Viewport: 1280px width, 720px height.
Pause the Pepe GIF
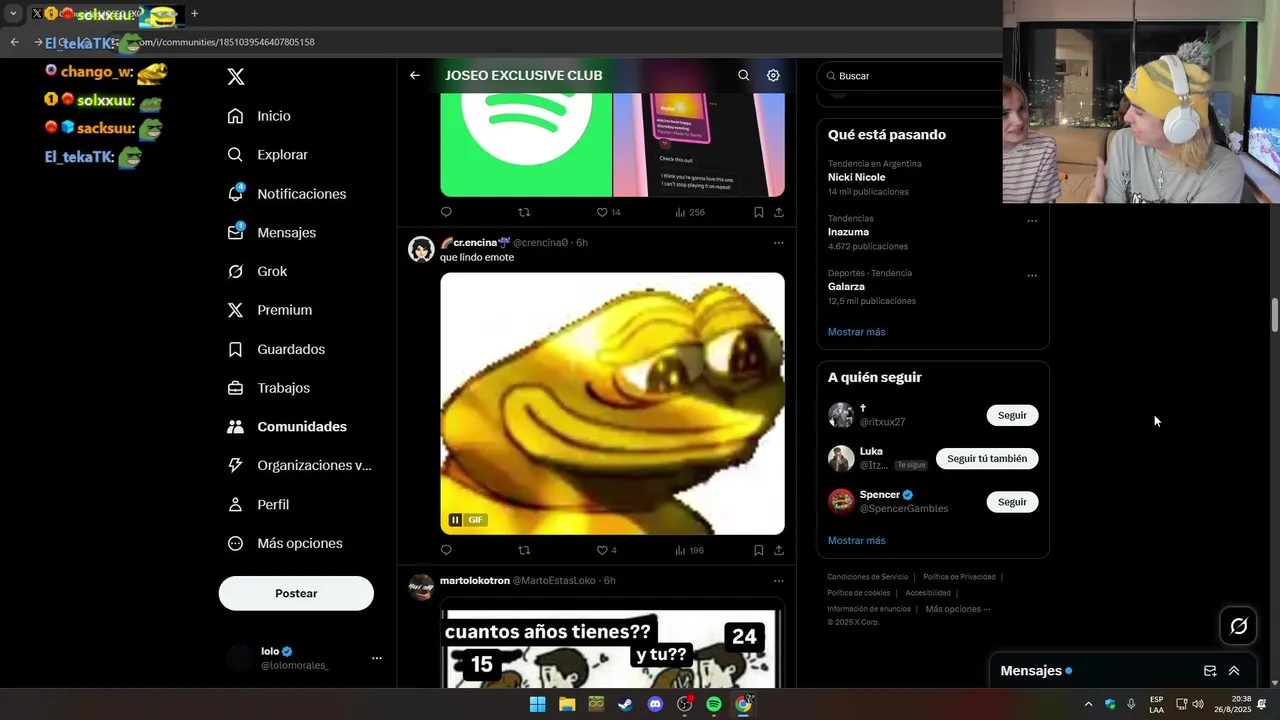[x=455, y=520]
